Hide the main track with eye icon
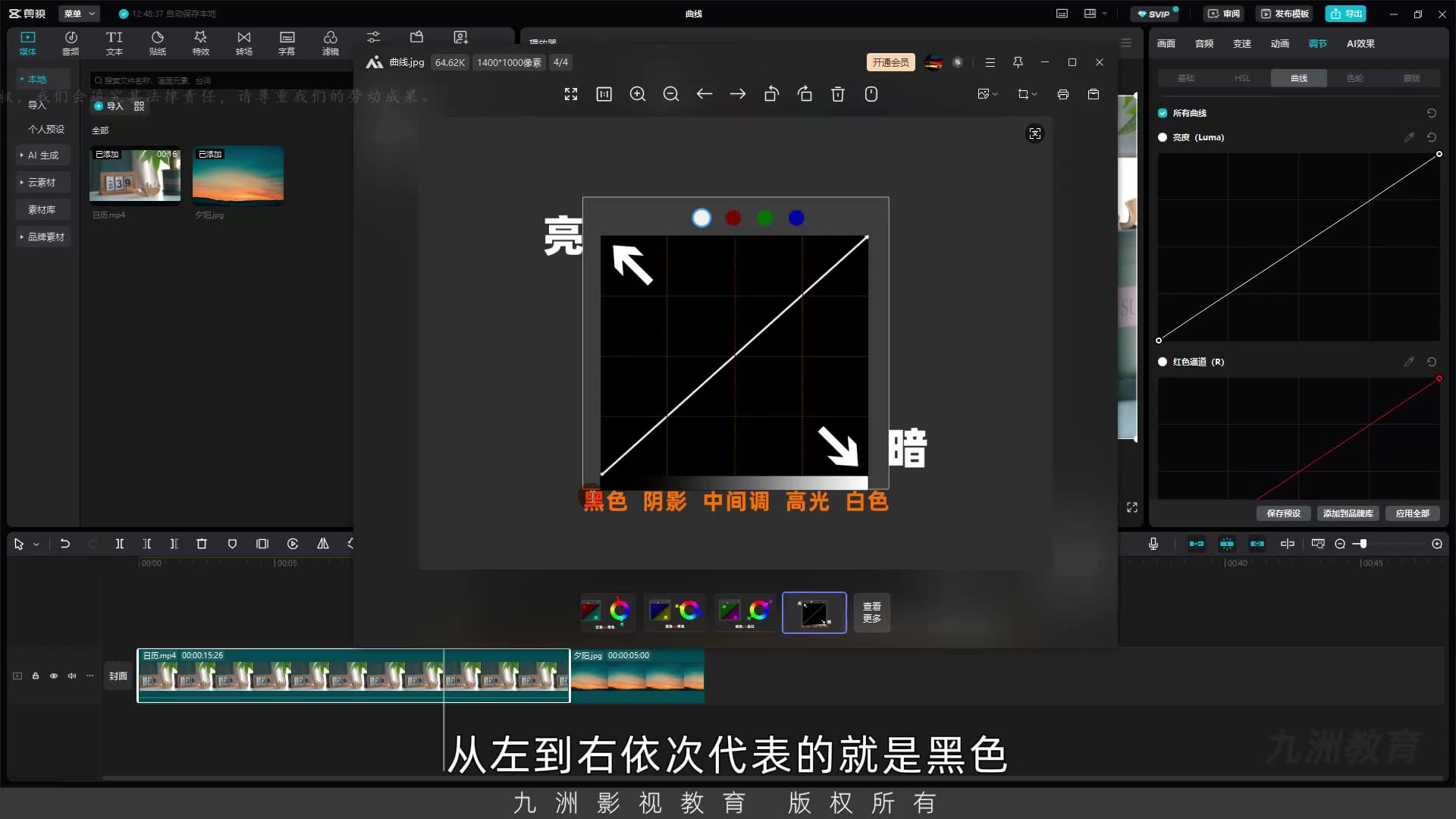Image resolution: width=1456 pixels, height=819 pixels. click(54, 676)
